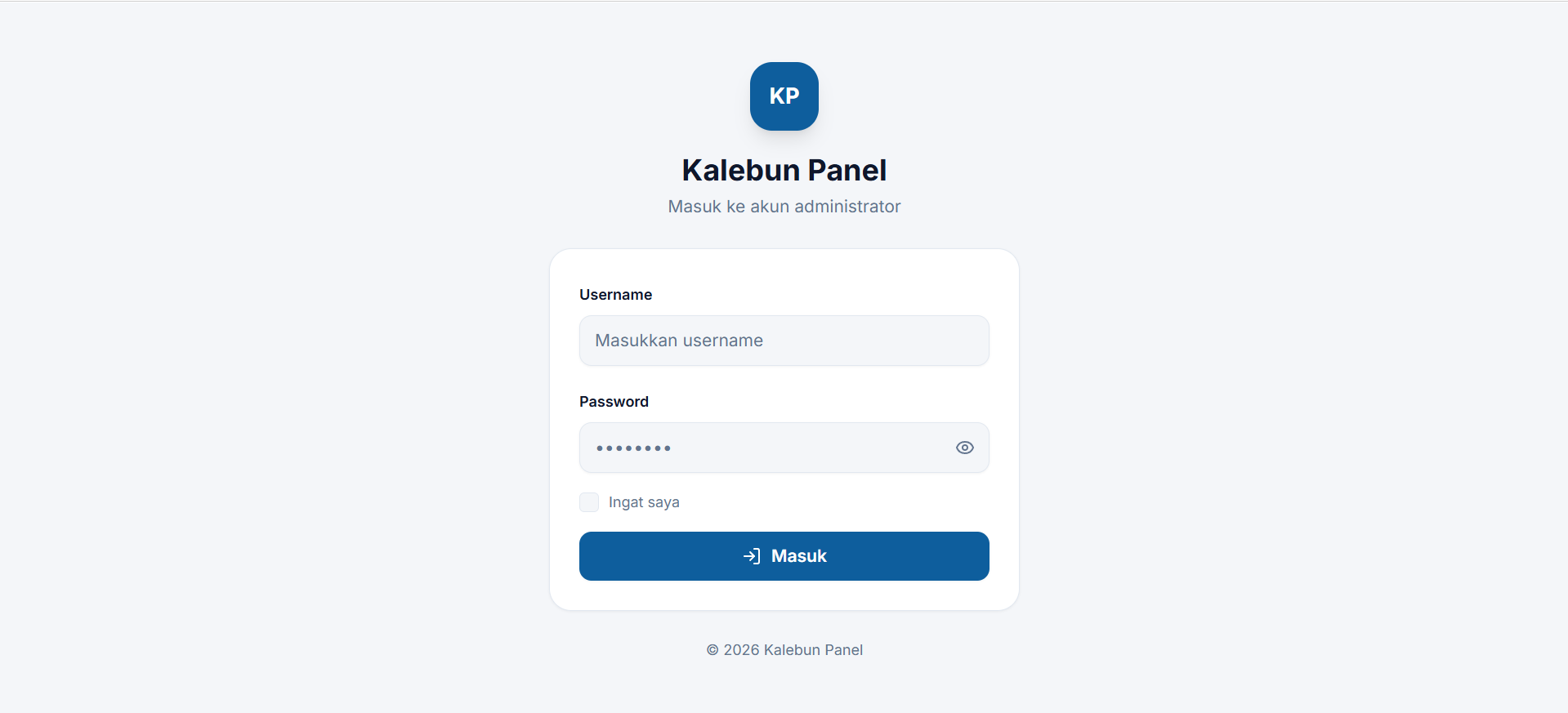This screenshot has width=1568, height=713.
Task: Focus the Password input field
Action: tap(784, 448)
